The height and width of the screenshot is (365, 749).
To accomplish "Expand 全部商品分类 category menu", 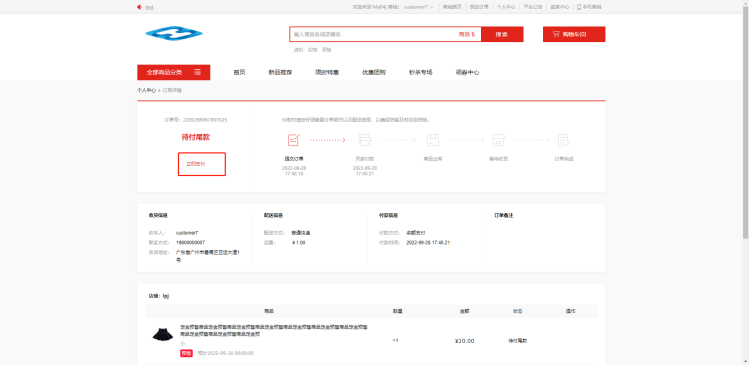I will (173, 72).
